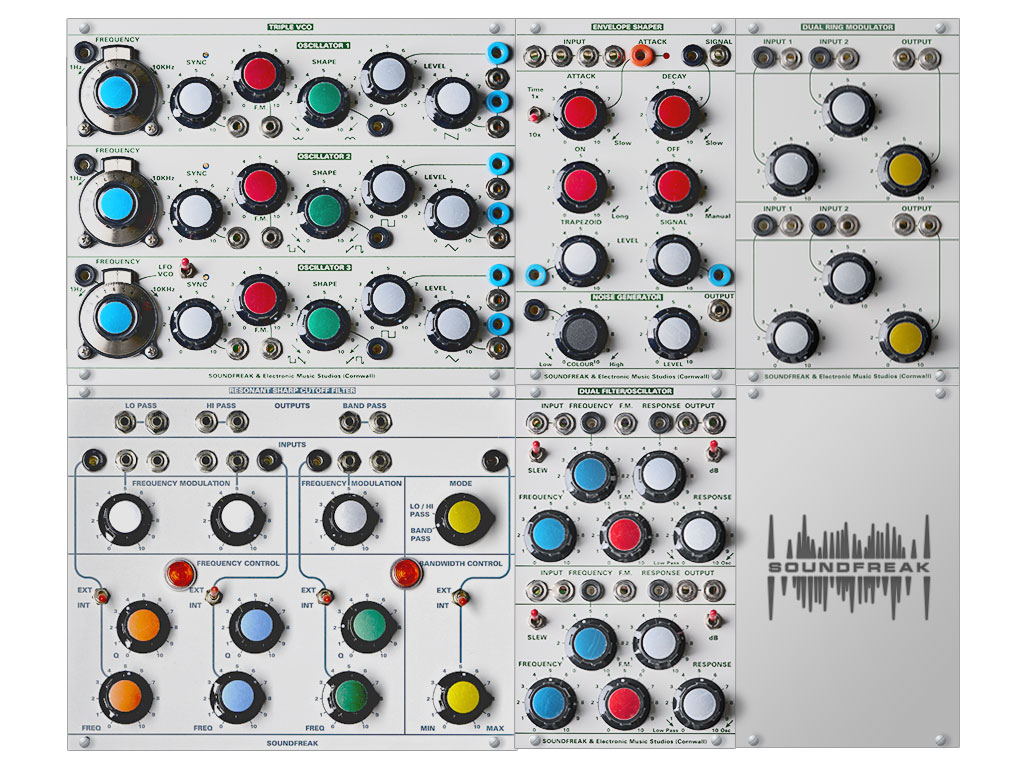1024x768 pixels.
Task: Flip the dB switch on upper Dual Filter
Action: [713, 447]
